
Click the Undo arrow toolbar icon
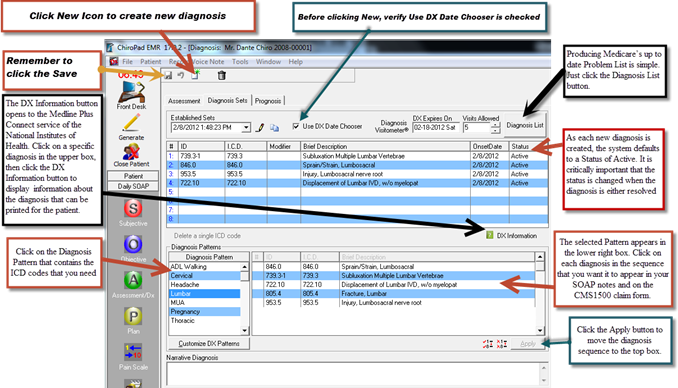point(181,75)
